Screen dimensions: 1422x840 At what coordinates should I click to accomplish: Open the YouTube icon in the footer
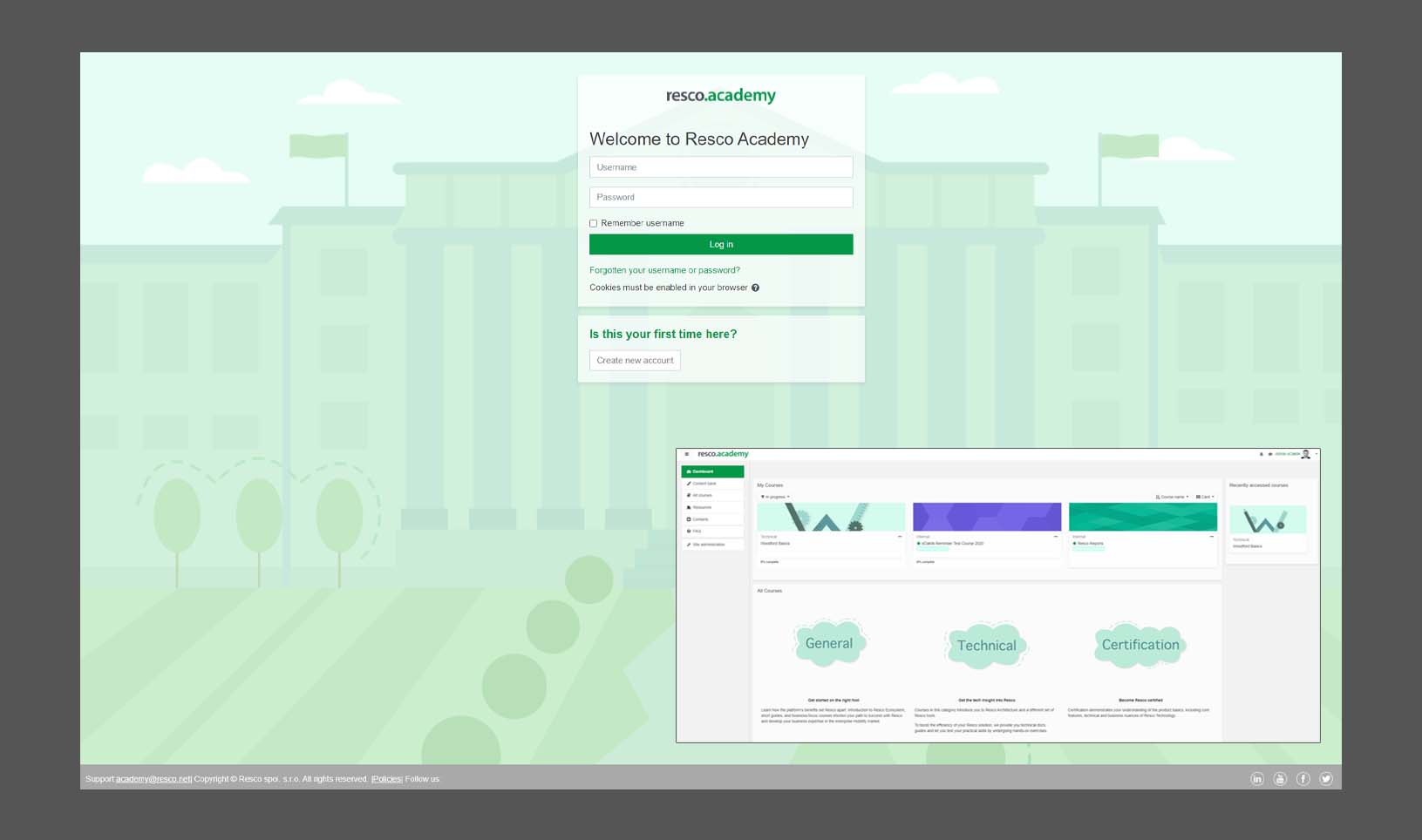(x=1280, y=779)
